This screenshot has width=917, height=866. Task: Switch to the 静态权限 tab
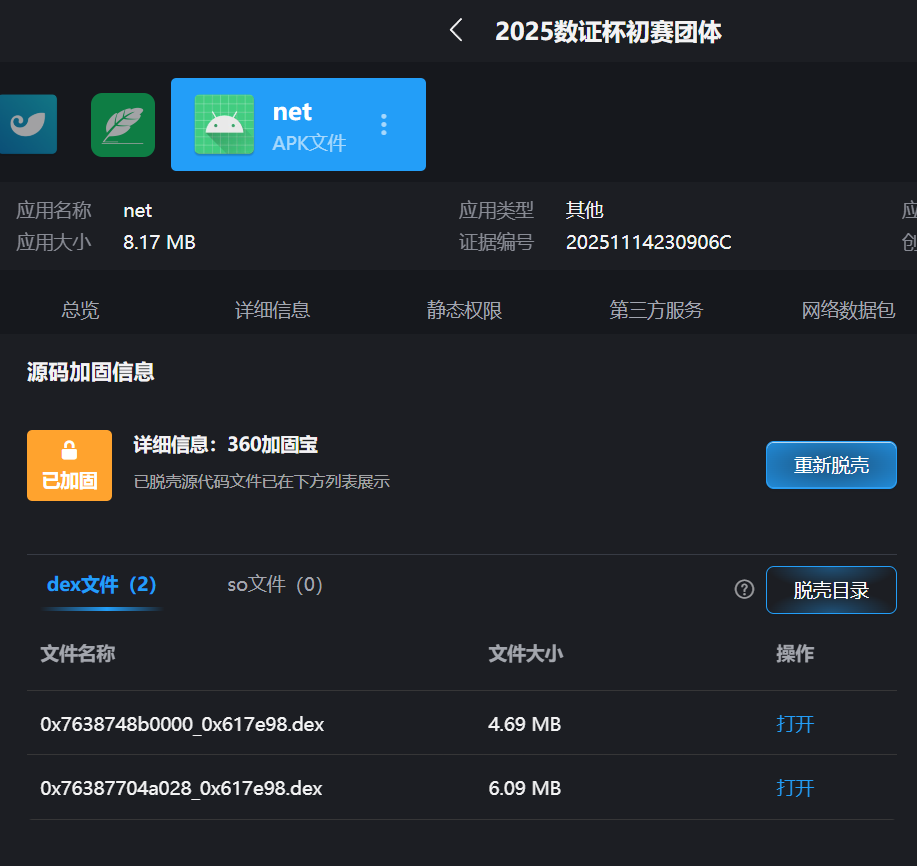[x=464, y=310]
